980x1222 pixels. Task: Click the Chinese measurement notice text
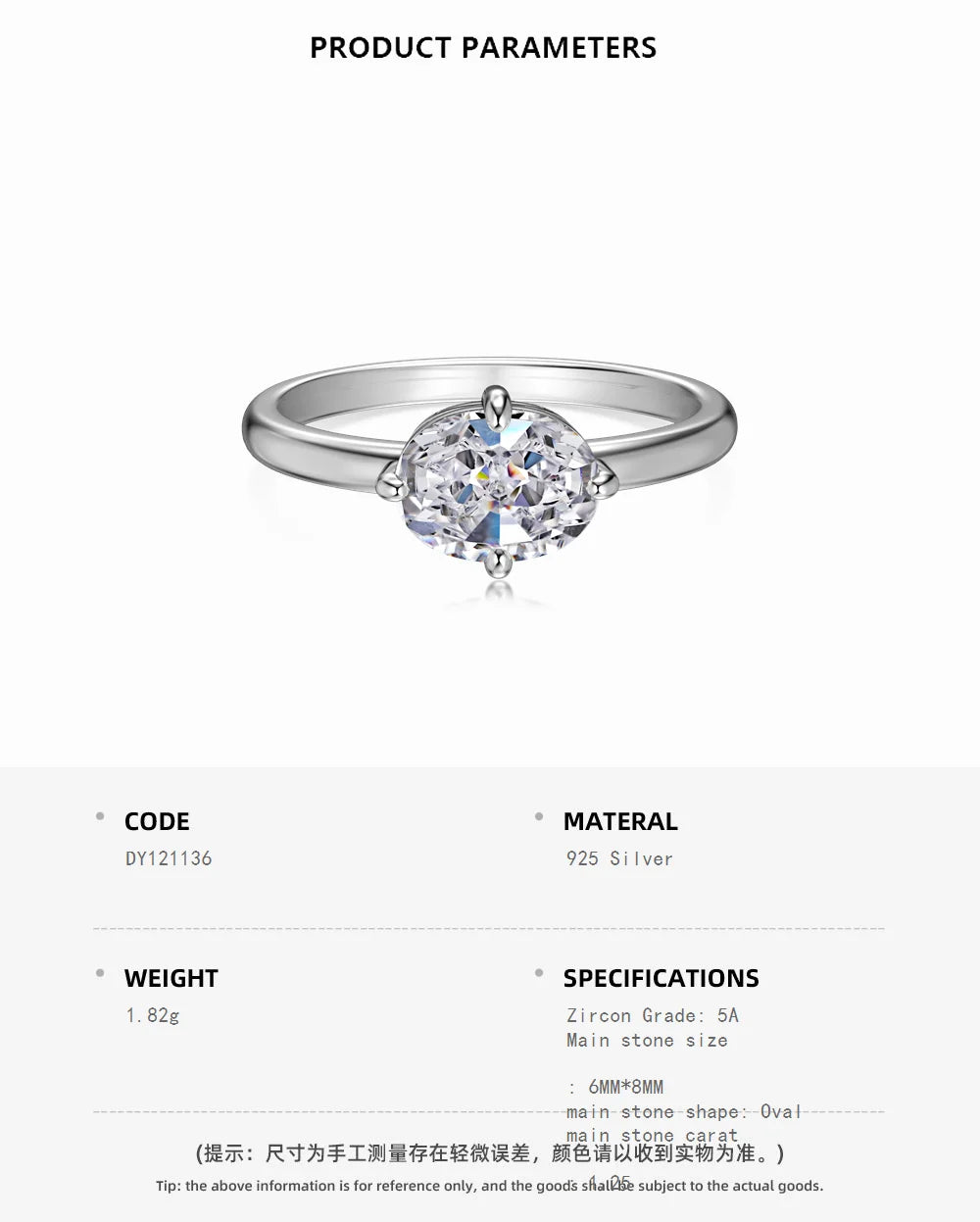pos(490,1153)
